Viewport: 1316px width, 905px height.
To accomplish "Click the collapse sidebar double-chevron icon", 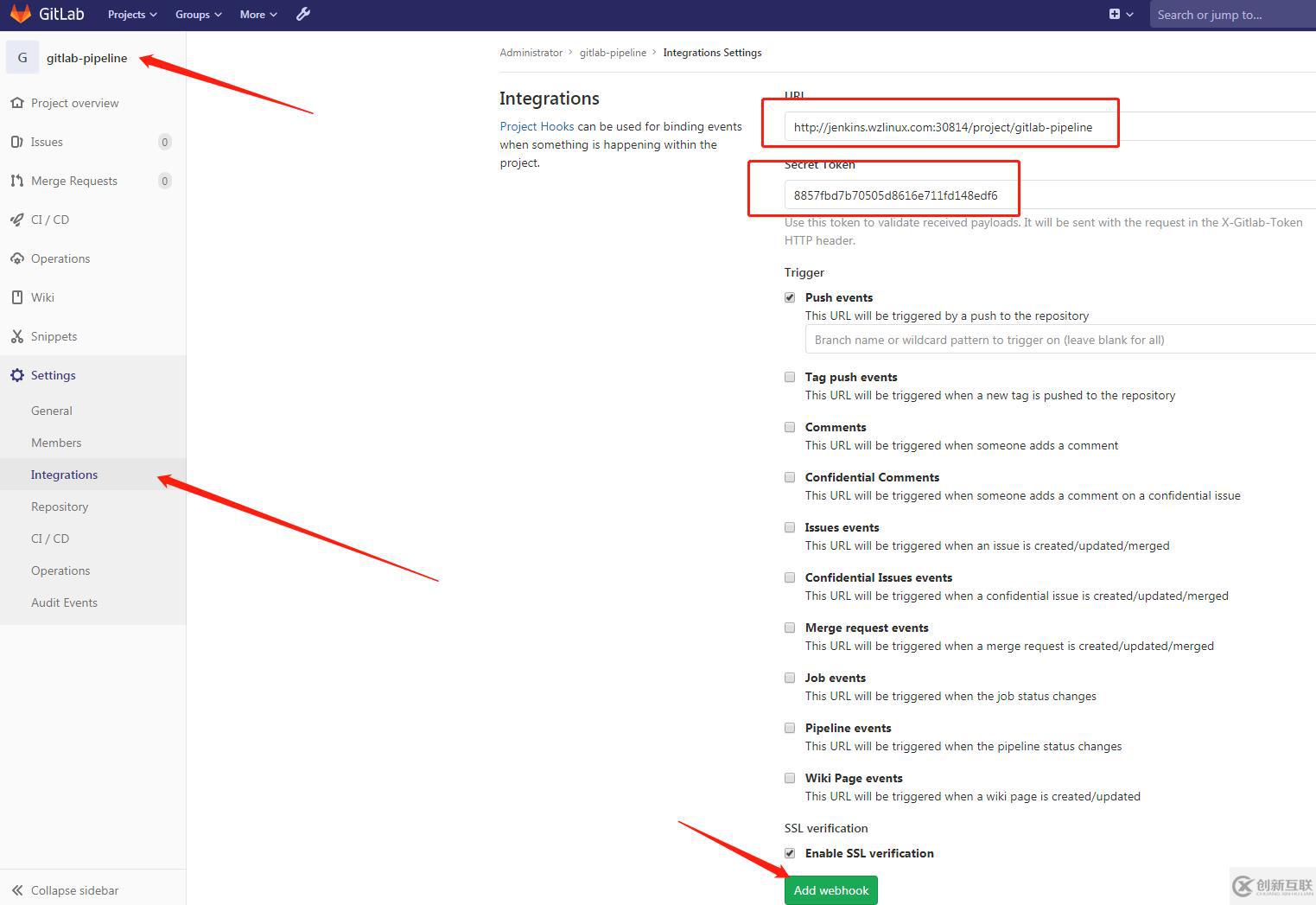I will (x=17, y=890).
